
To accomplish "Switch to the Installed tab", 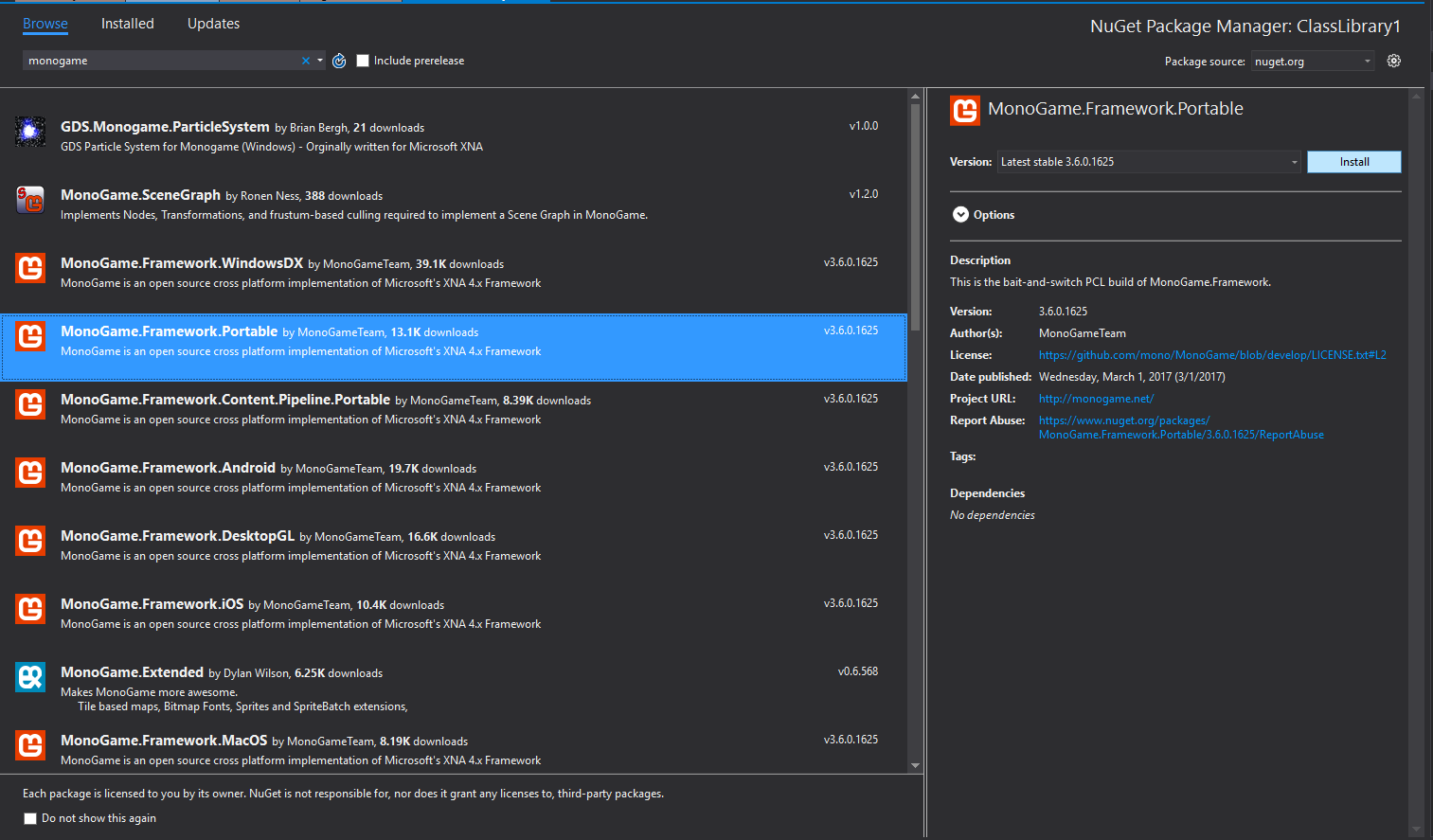I will coord(128,24).
